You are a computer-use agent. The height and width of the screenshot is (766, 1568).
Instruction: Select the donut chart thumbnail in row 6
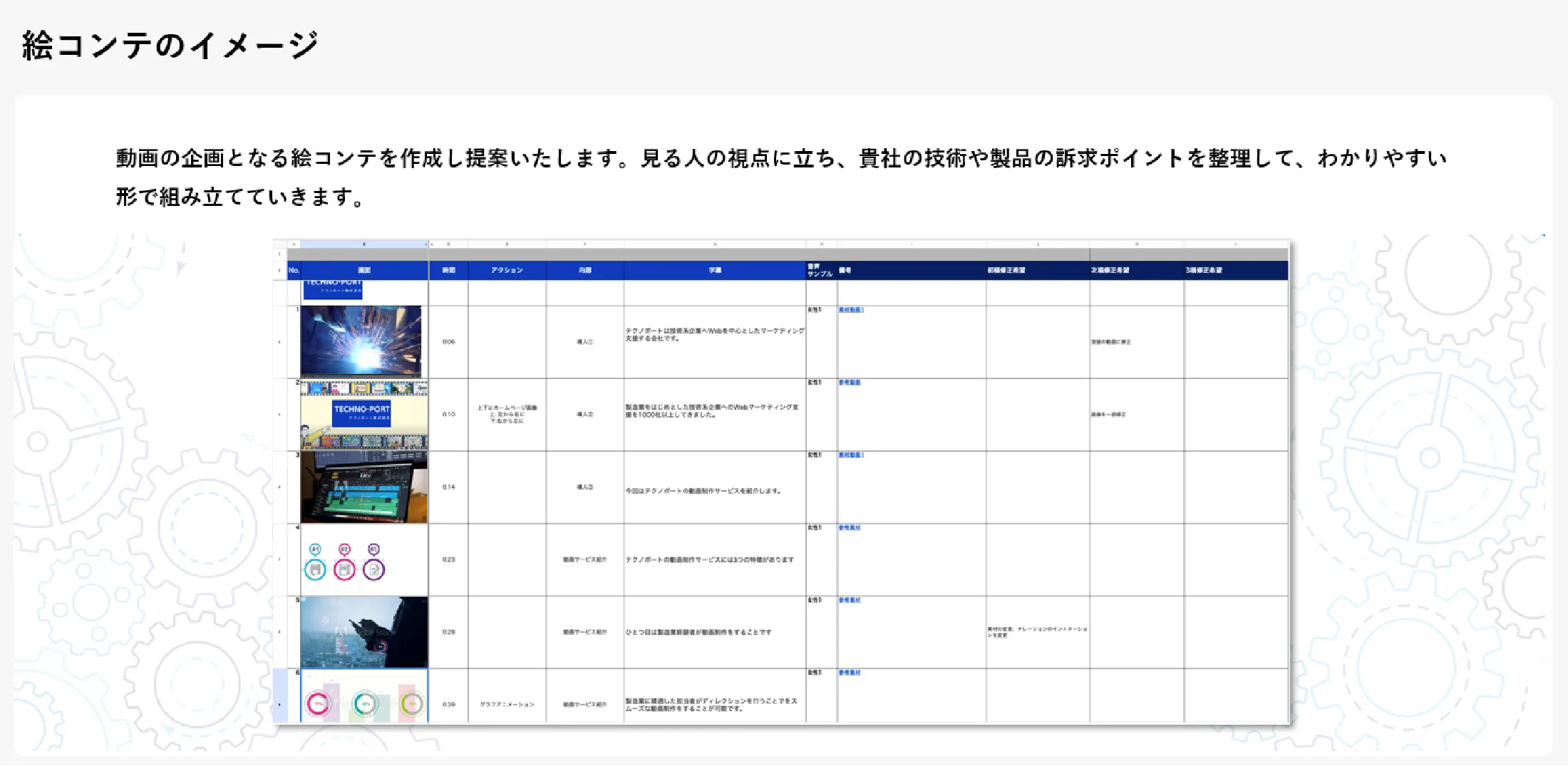(x=364, y=696)
